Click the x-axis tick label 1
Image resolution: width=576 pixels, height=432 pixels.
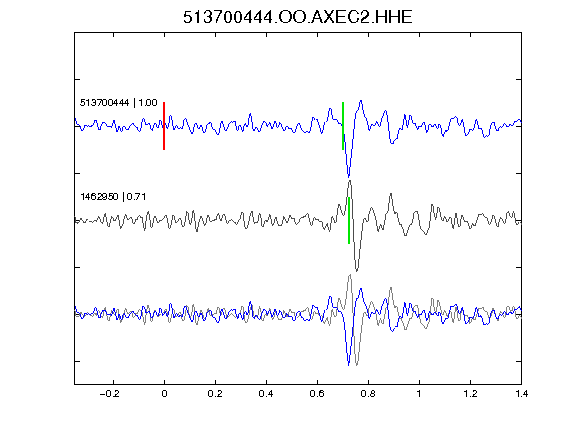tap(419, 394)
